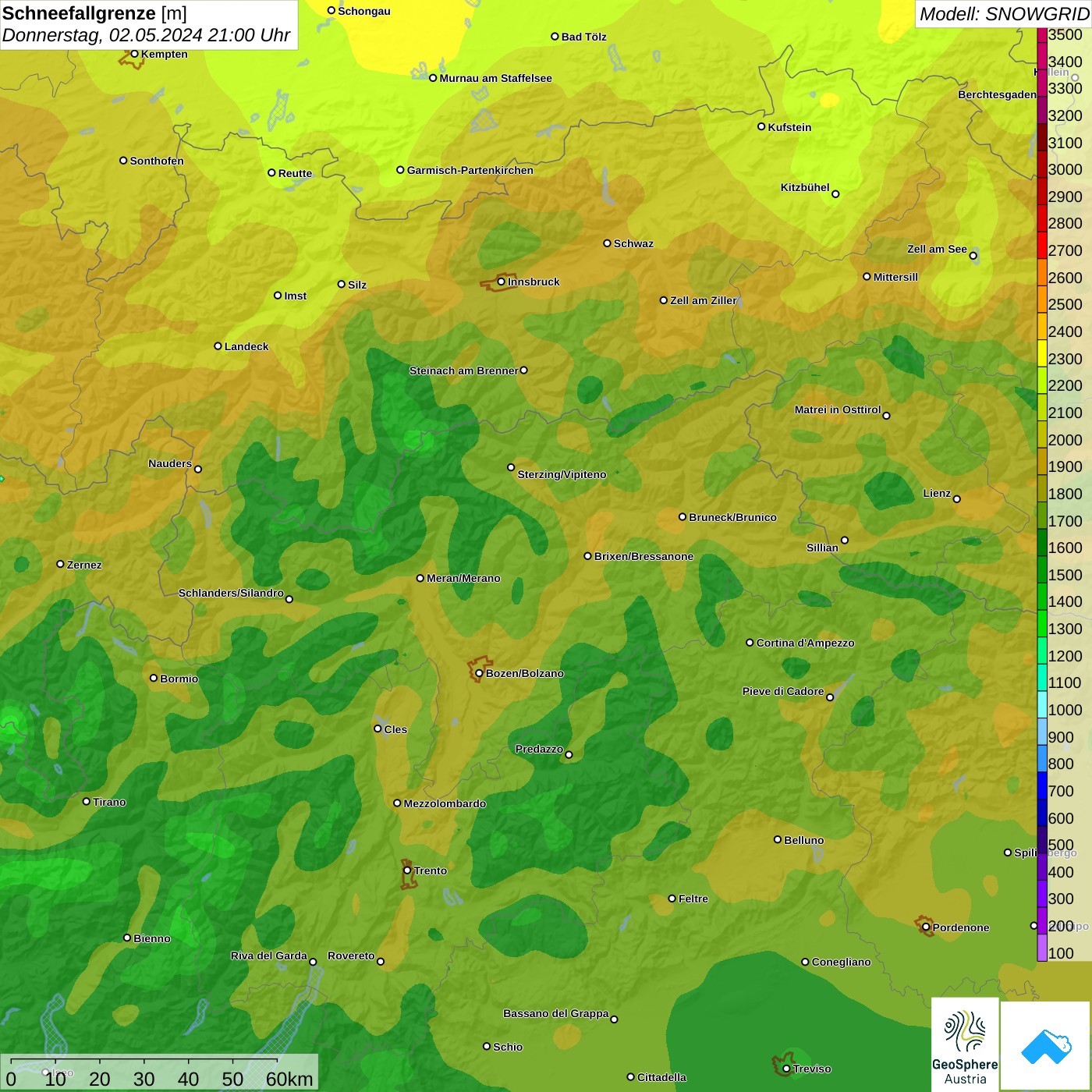
Task: Click the Zell am Ziller label
Action: [703, 300]
